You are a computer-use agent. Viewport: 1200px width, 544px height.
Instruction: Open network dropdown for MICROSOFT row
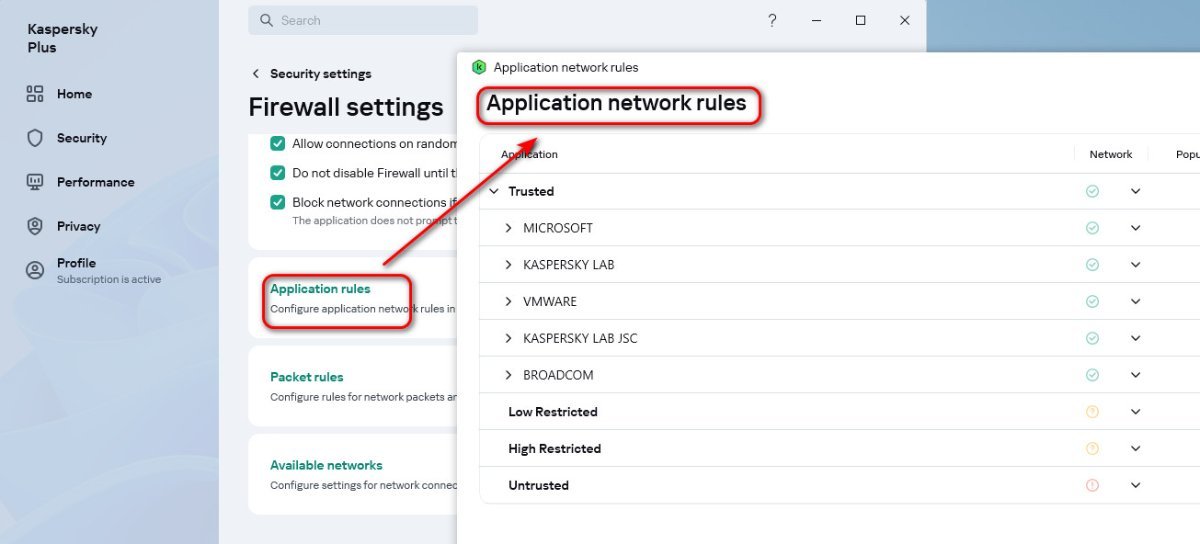point(1135,228)
